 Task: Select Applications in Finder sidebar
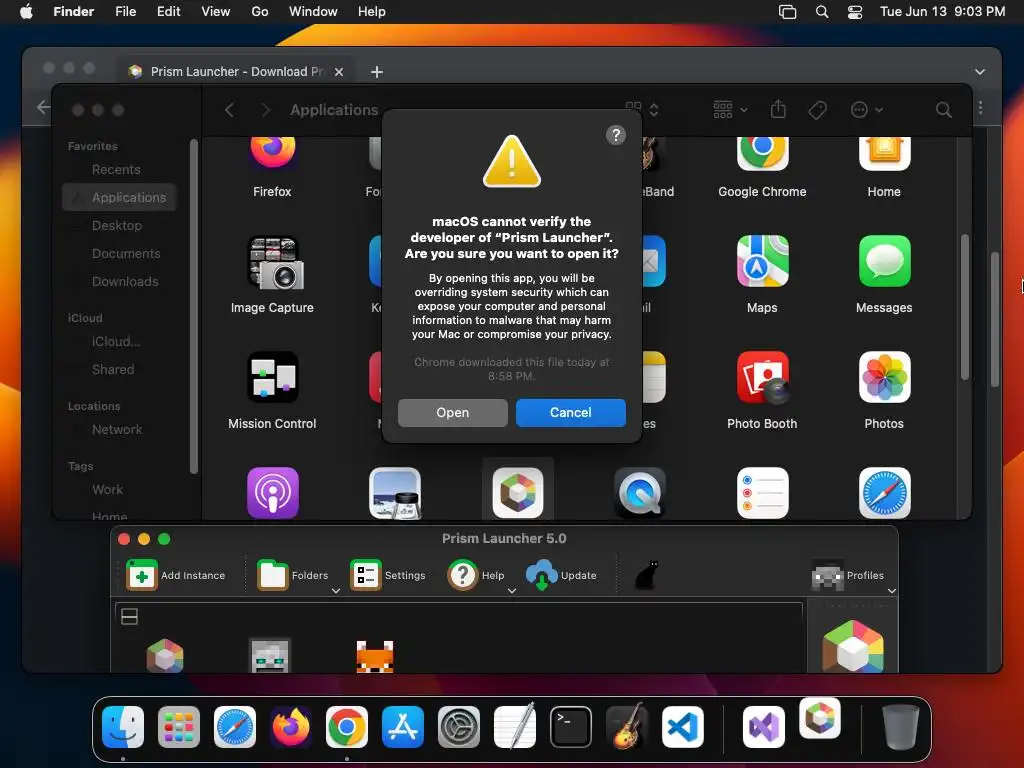120,197
